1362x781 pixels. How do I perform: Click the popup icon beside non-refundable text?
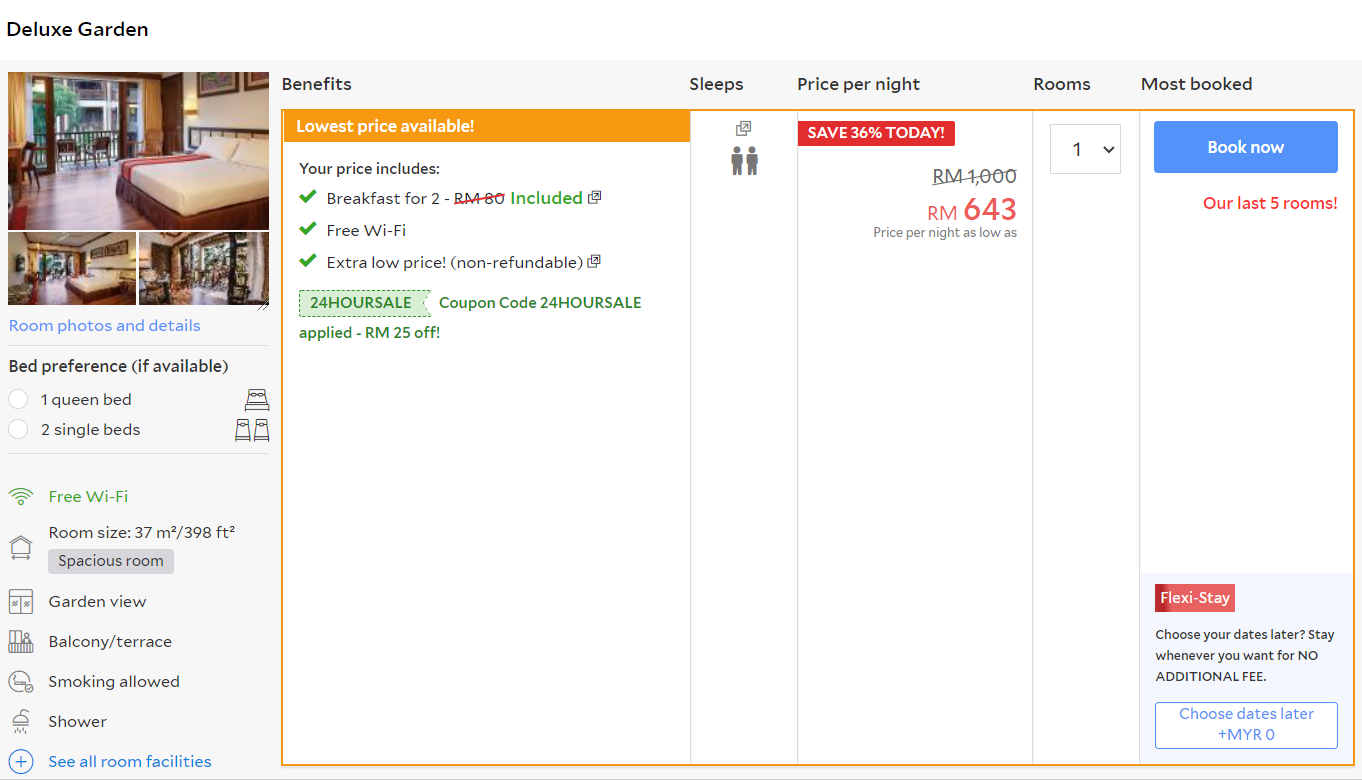[x=594, y=262]
